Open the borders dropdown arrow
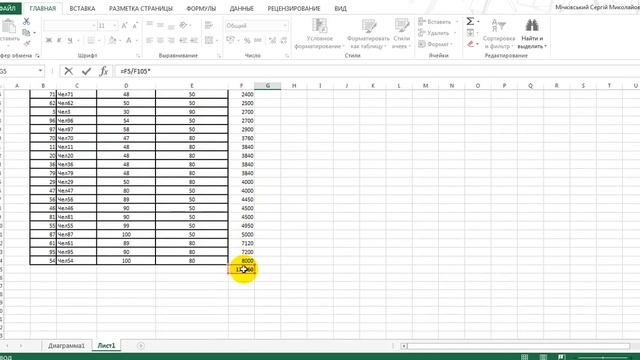The width and height of the screenshot is (640, 360). (x=98, y=40)
